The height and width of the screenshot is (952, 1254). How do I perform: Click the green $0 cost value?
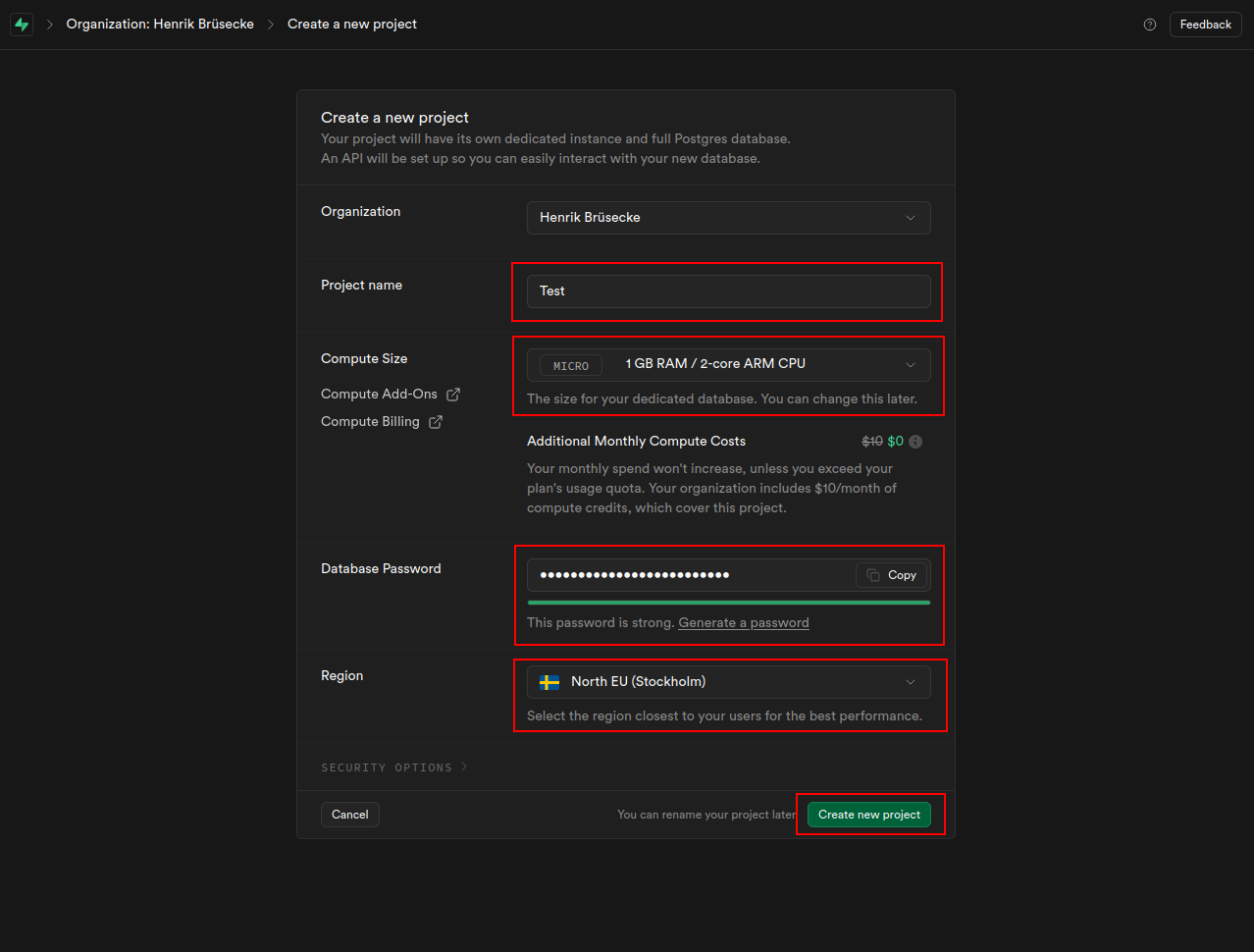pos(896,442)
